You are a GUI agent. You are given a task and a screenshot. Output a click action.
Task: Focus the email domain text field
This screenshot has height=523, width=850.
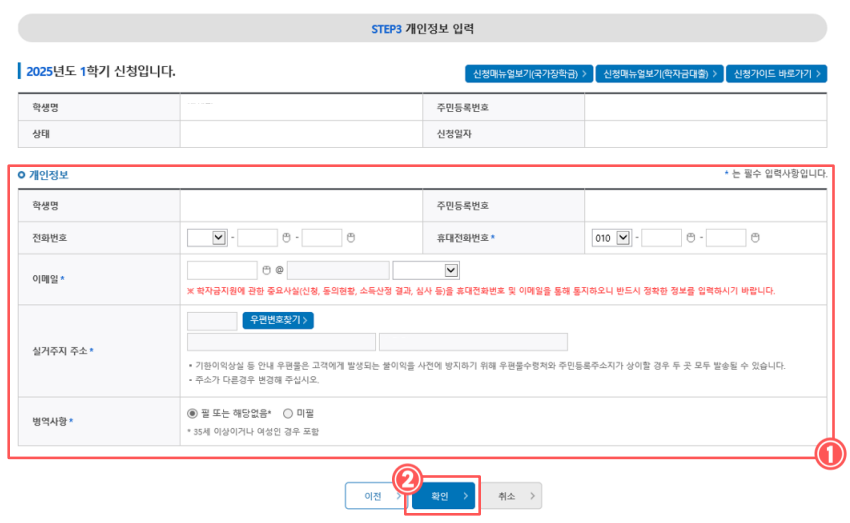click(338, 270)
